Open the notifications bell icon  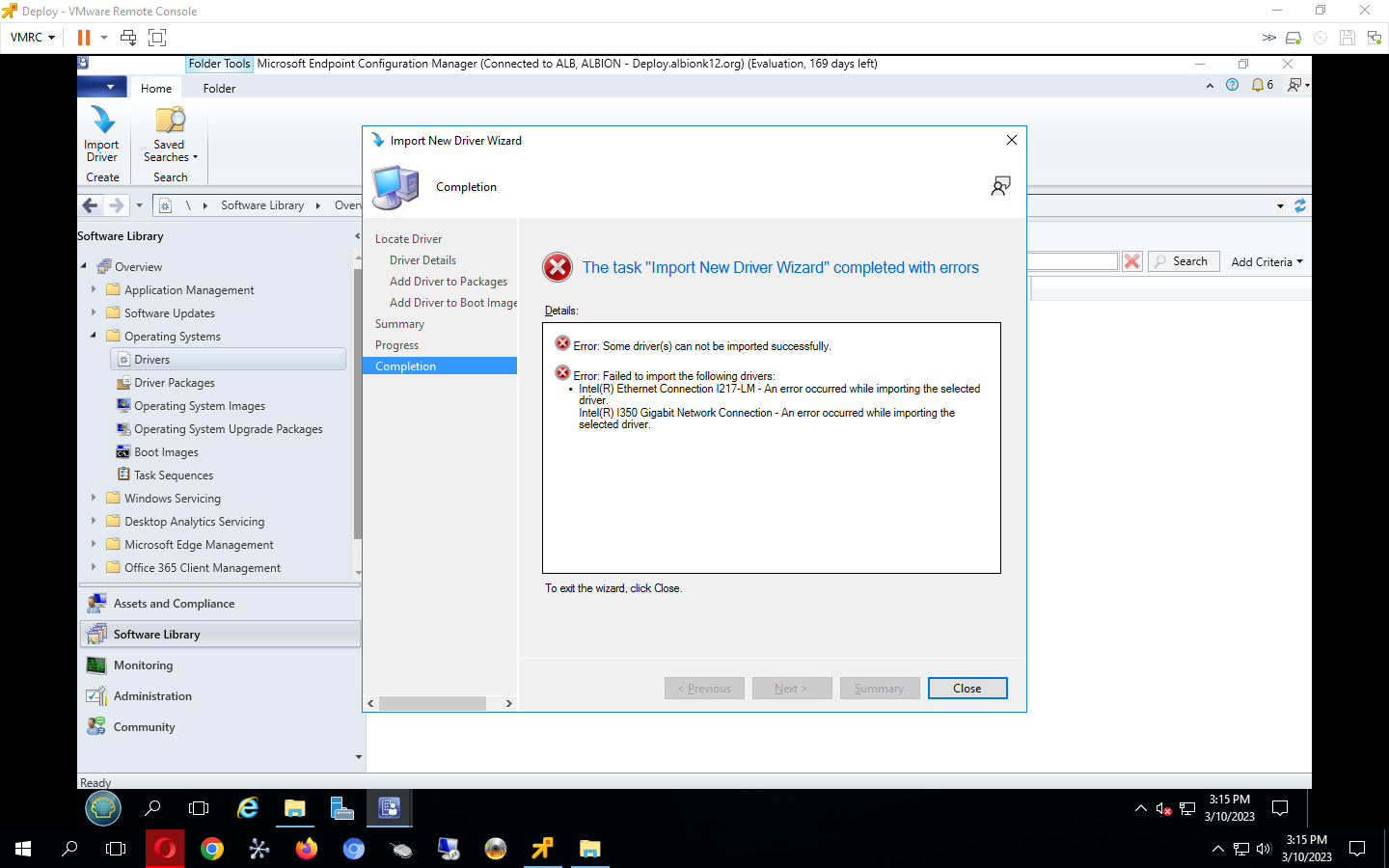click(x=1258, y=85)
